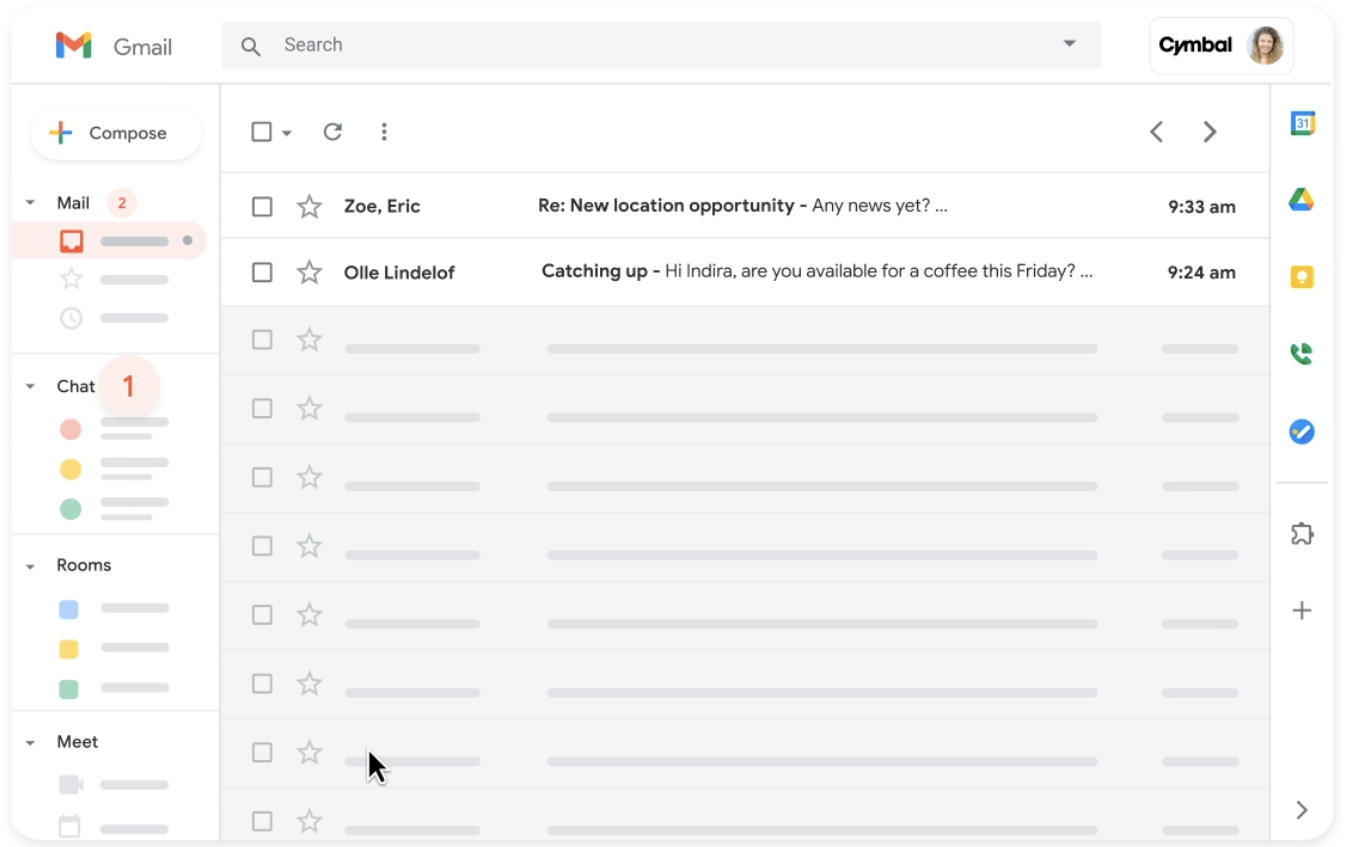1350x847 pixels.
Task: Refresh the inbox
Action: point(333,131)
